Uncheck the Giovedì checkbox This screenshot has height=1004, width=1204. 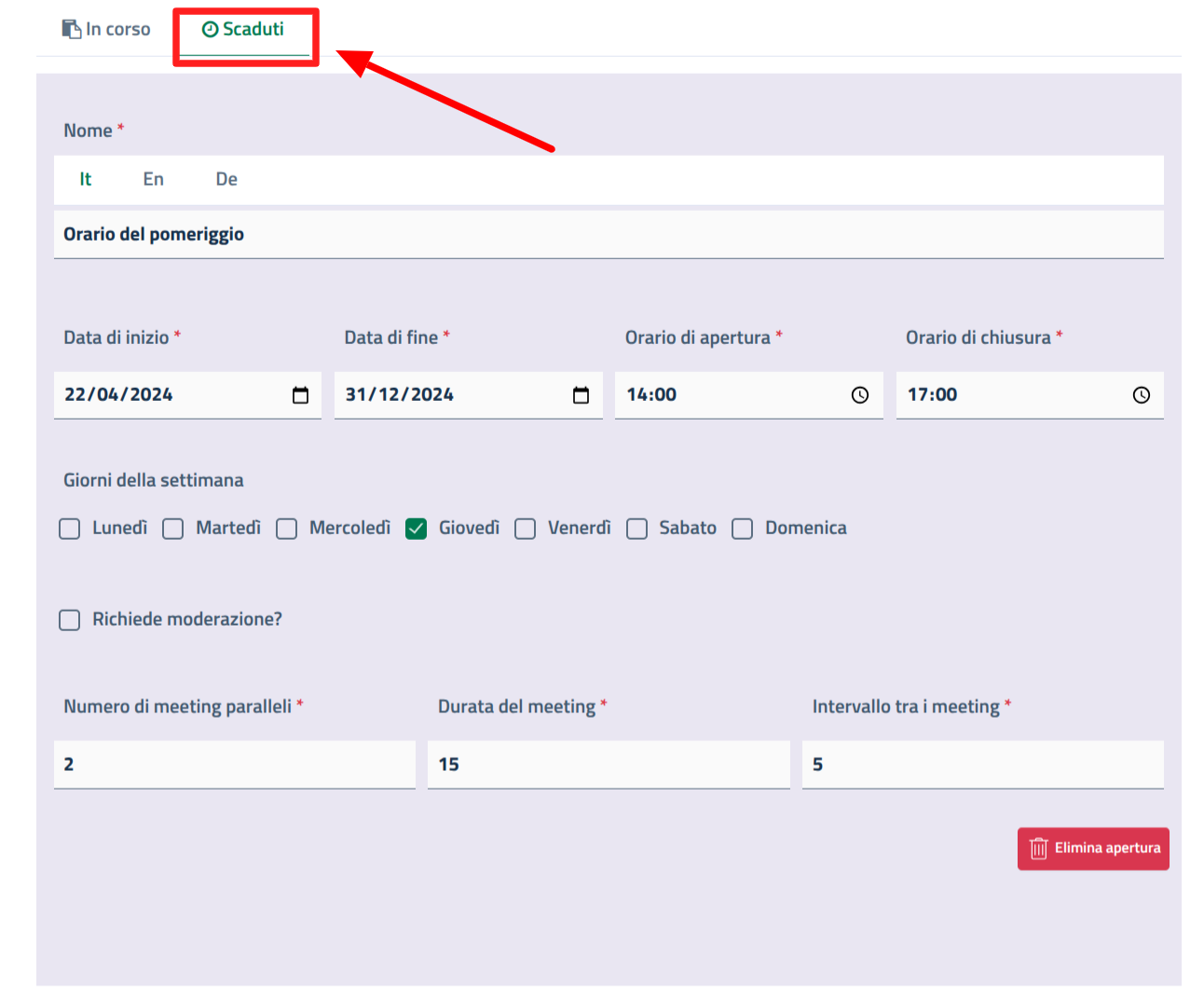417,529
